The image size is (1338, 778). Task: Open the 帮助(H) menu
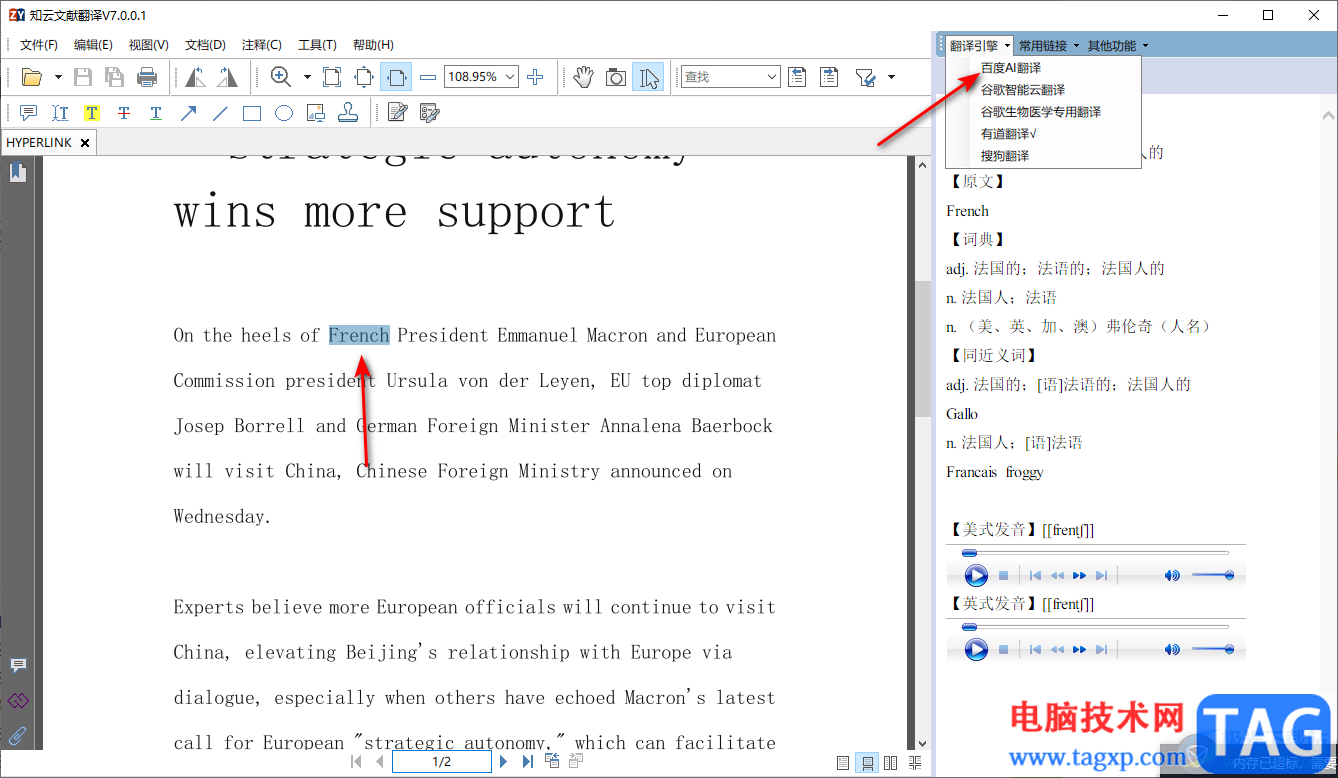pos(373,45)
